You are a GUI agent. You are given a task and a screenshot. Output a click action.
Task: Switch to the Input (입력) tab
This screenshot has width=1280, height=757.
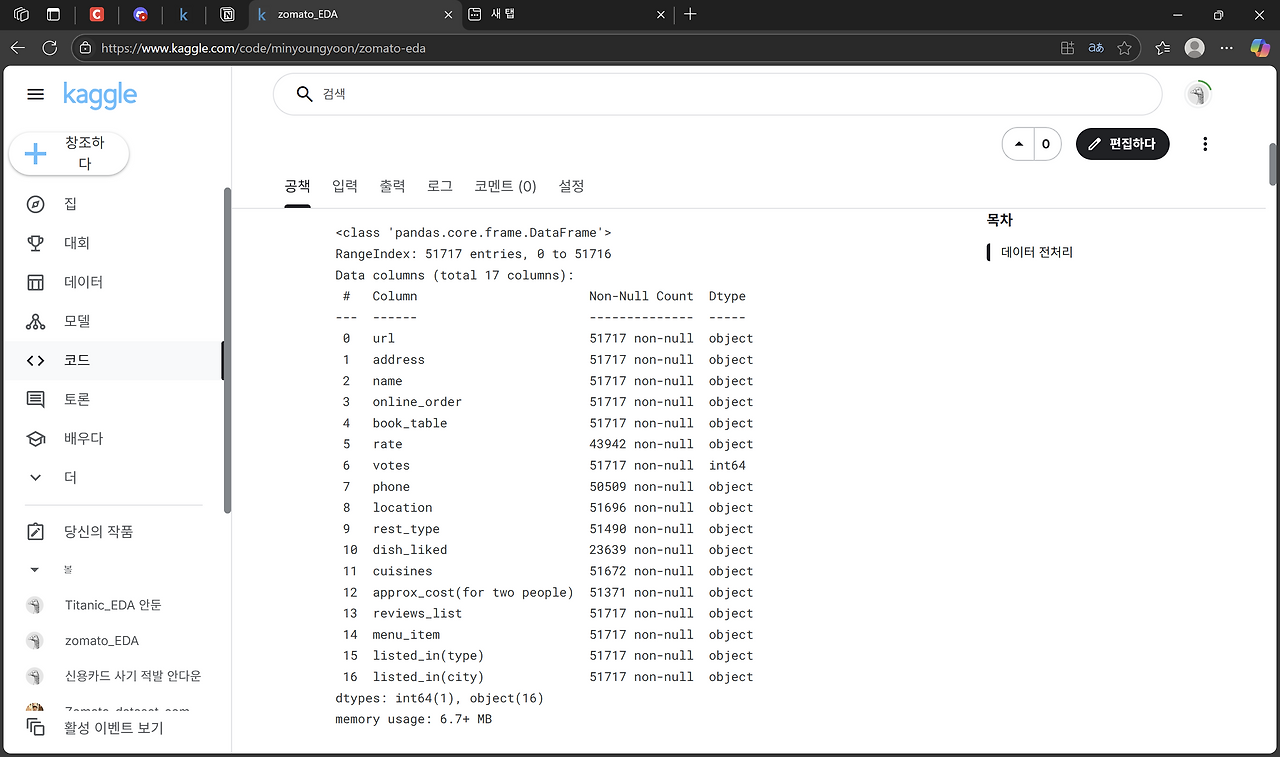345,186
